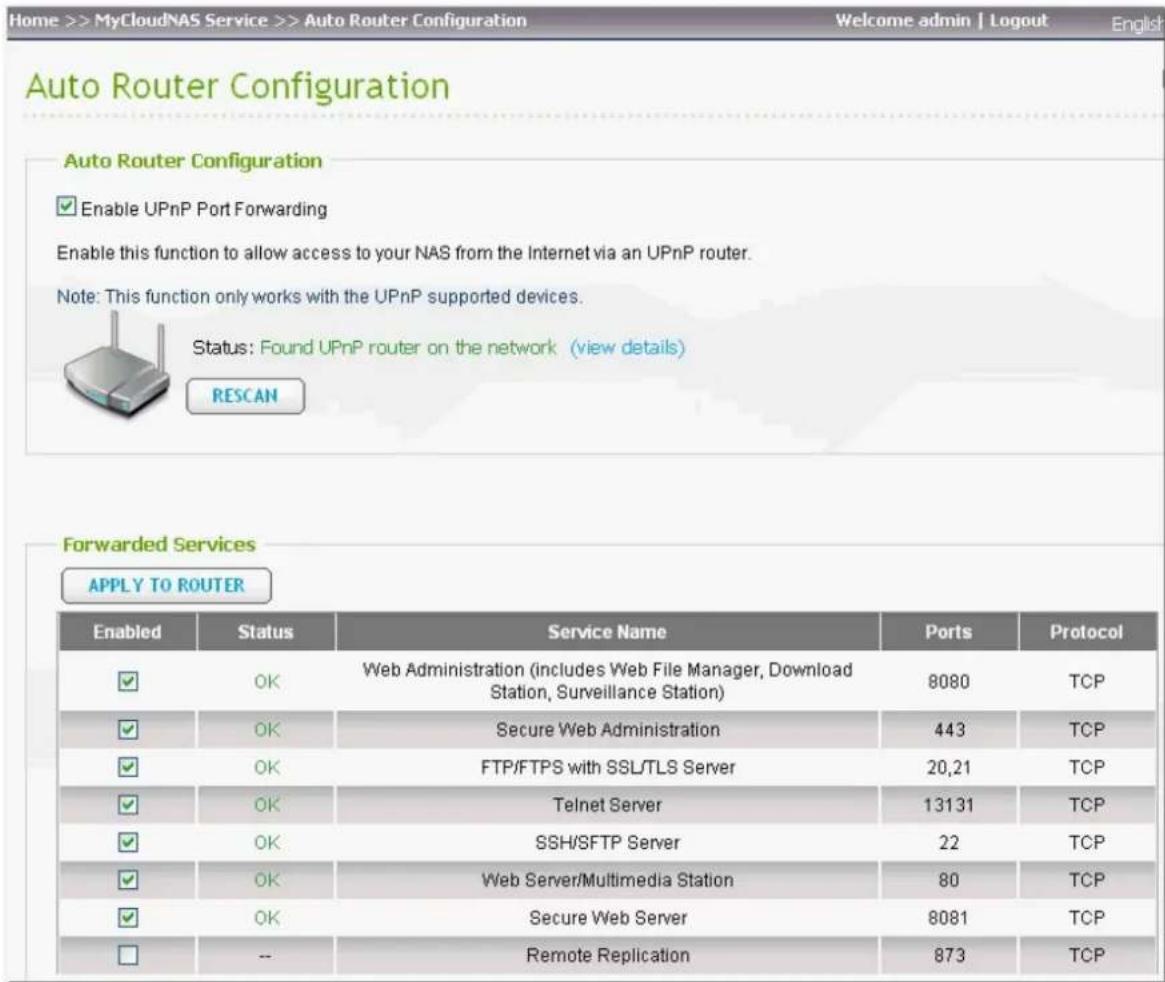
Task: Select the Secure Web Administration service name
Action: [608, 730]
